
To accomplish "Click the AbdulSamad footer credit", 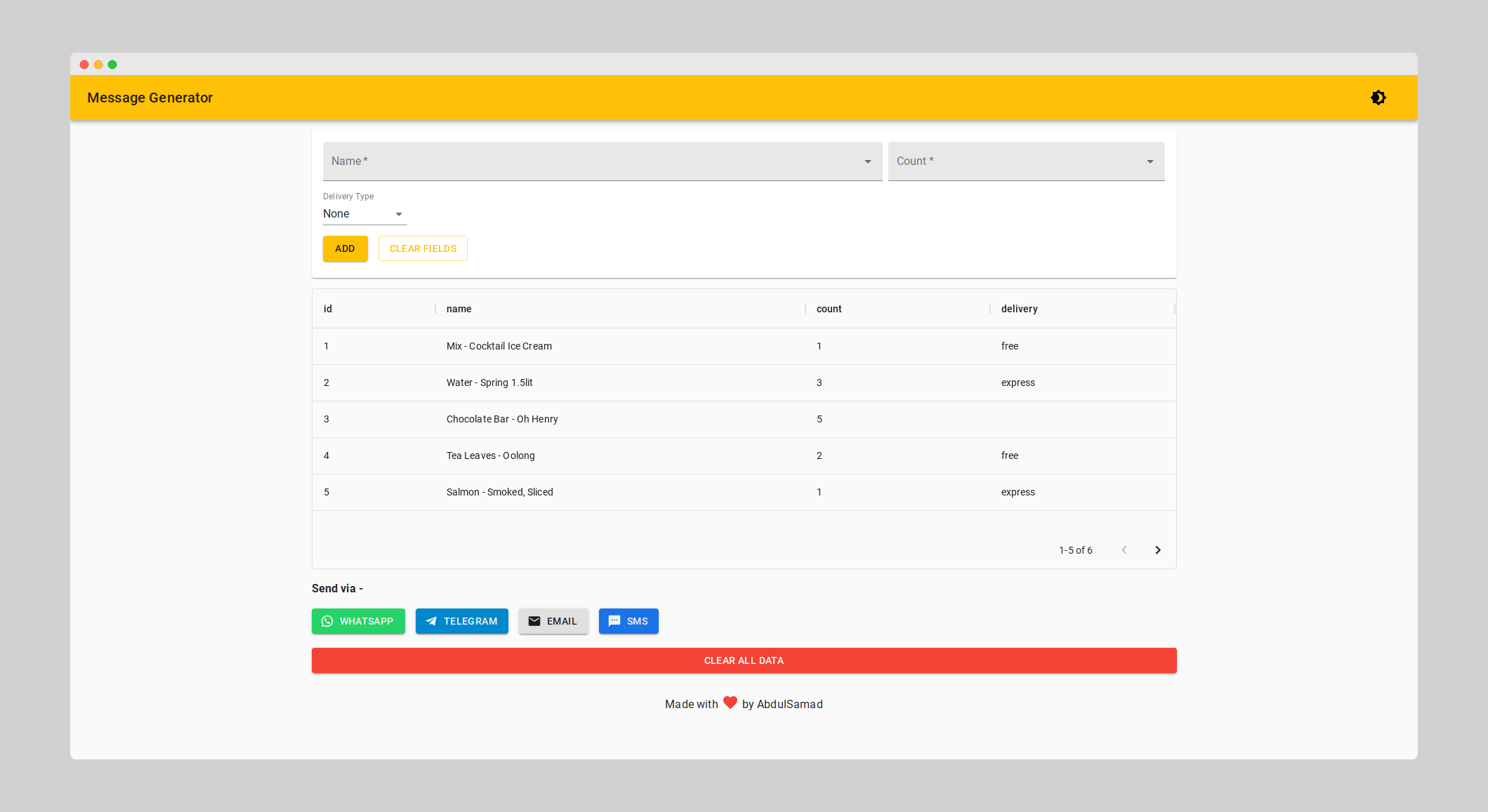I will (790, 704).
